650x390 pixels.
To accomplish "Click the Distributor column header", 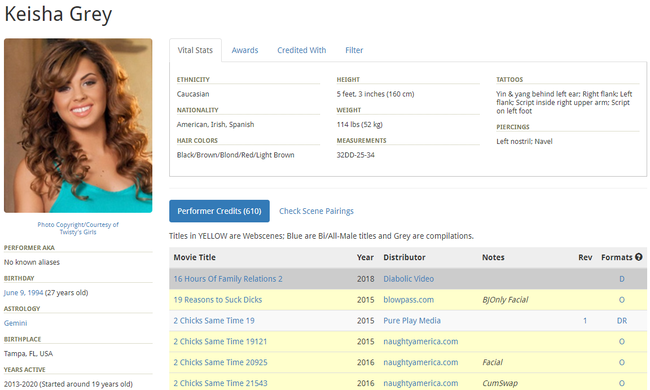I will tap(404, 257).
